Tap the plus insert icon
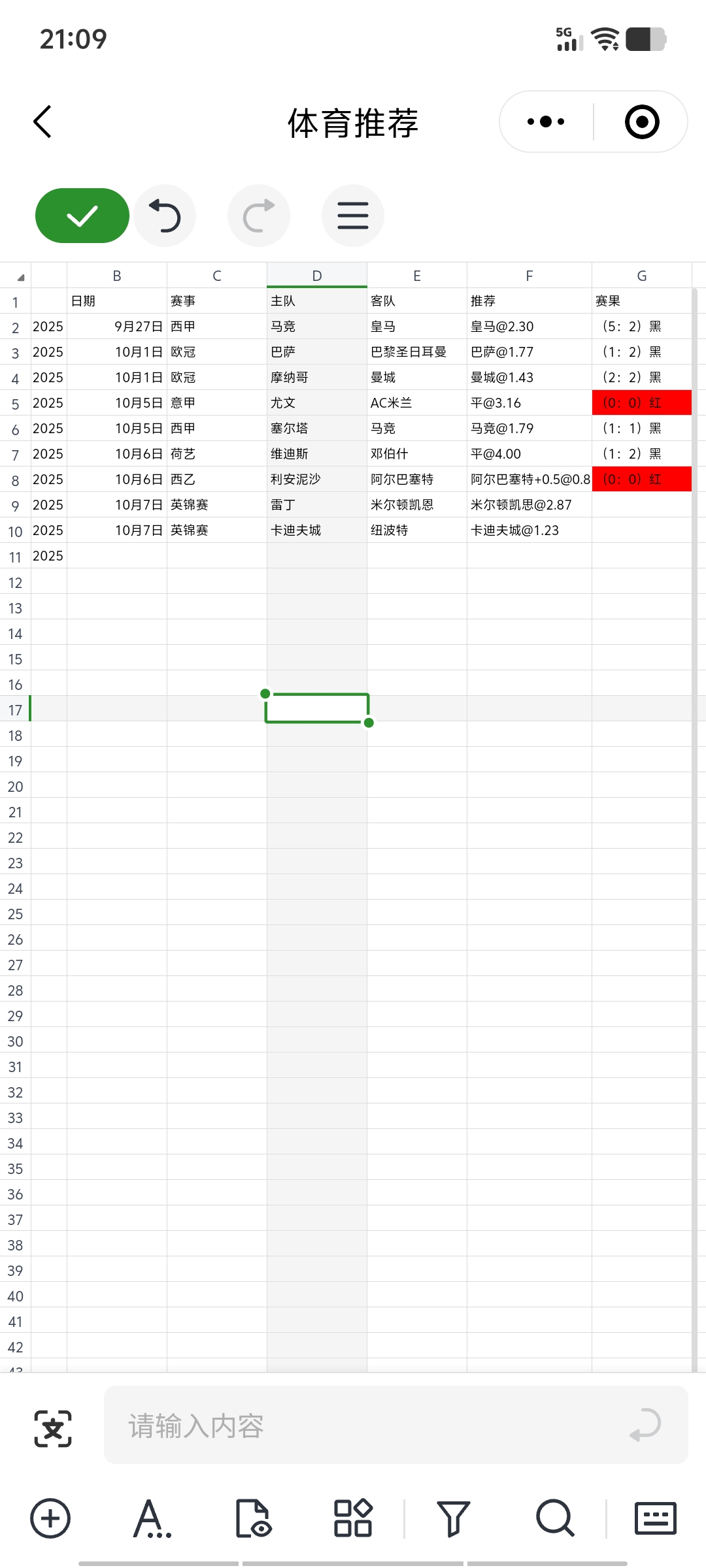 coord(50,1518)
